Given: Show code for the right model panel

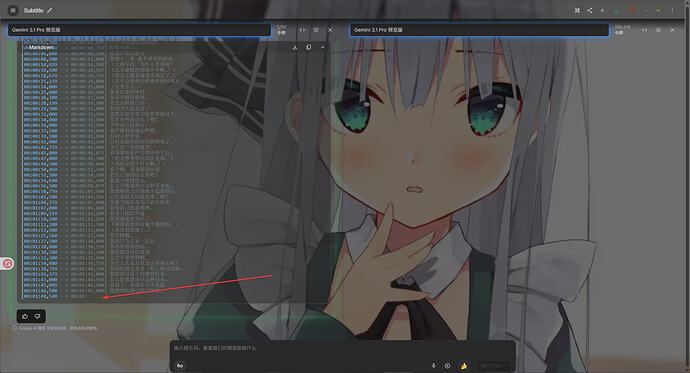Looking at the screenshot, I should 644,30.
